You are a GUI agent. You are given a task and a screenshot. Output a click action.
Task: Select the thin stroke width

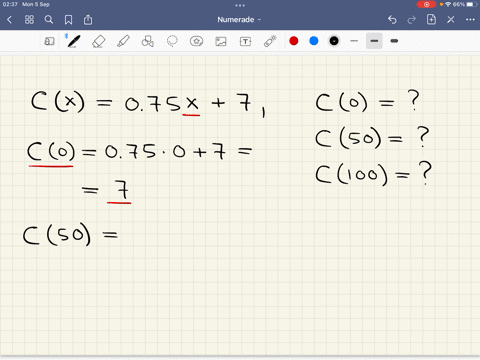click(354, 41)
